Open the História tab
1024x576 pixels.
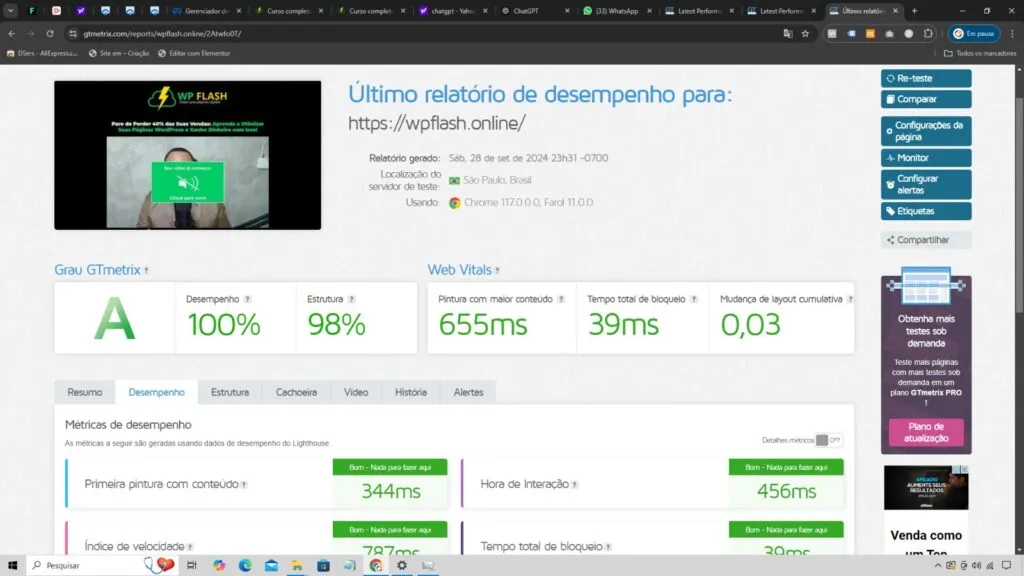[x=411, y=392]
